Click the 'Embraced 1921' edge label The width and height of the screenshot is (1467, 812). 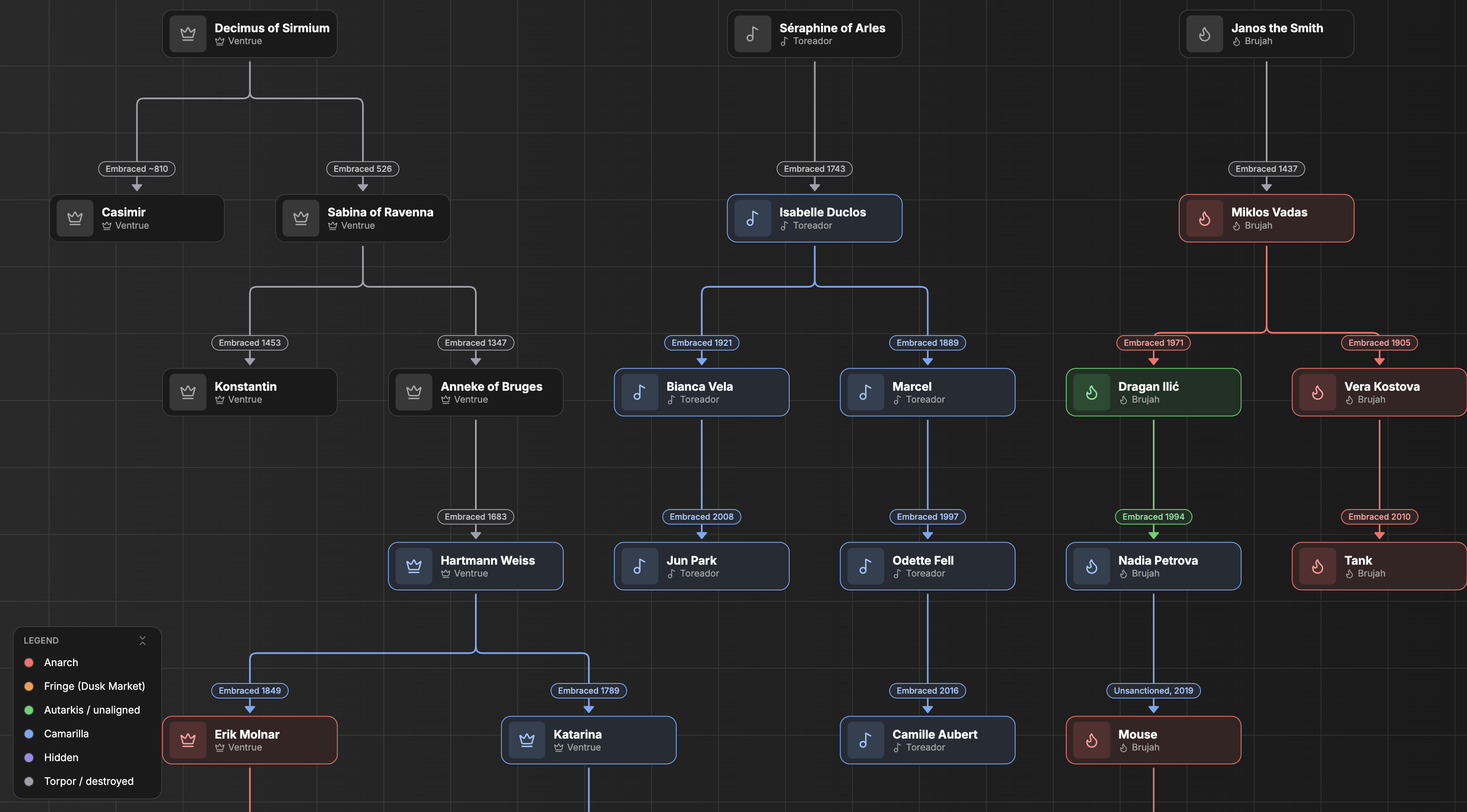(702, 343)
